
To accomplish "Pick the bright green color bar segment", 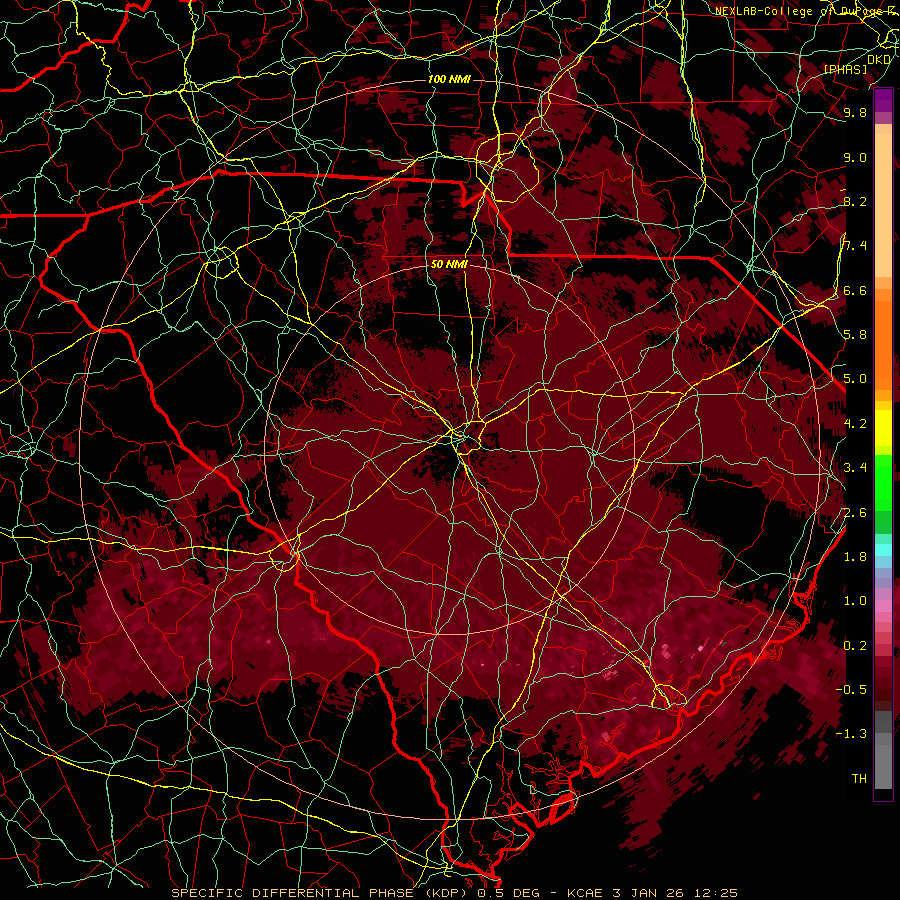I will (883, 482).
